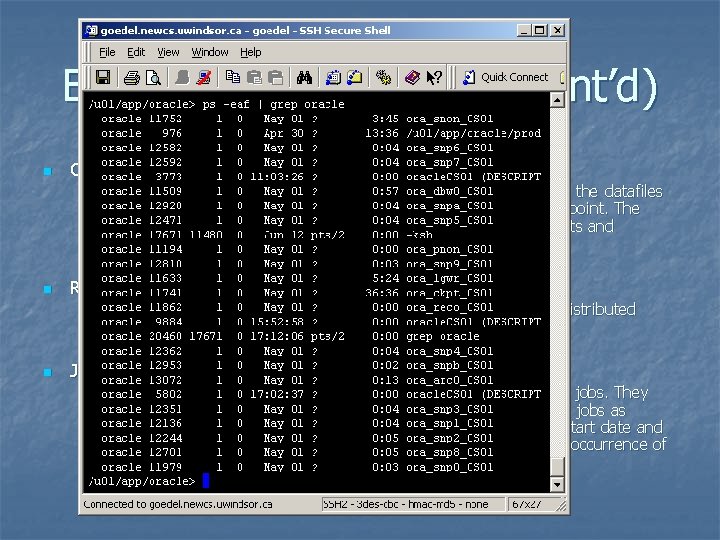Click the Quick Connect button
Screen dimensions: 720x540
505,77
